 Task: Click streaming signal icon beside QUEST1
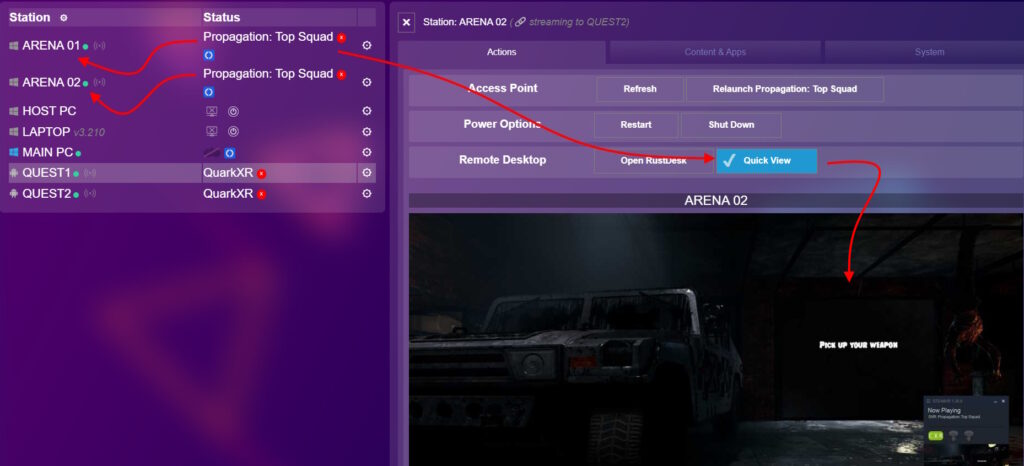point(90,174)
